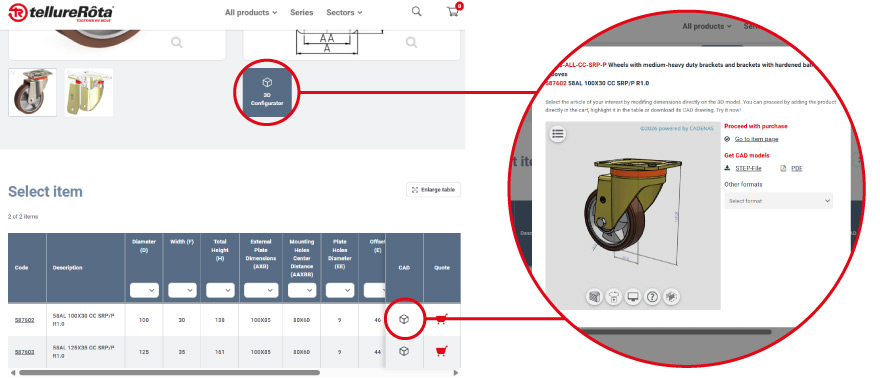
Task: Select the wheel photo thumbnail
Action: coord(33,93)
